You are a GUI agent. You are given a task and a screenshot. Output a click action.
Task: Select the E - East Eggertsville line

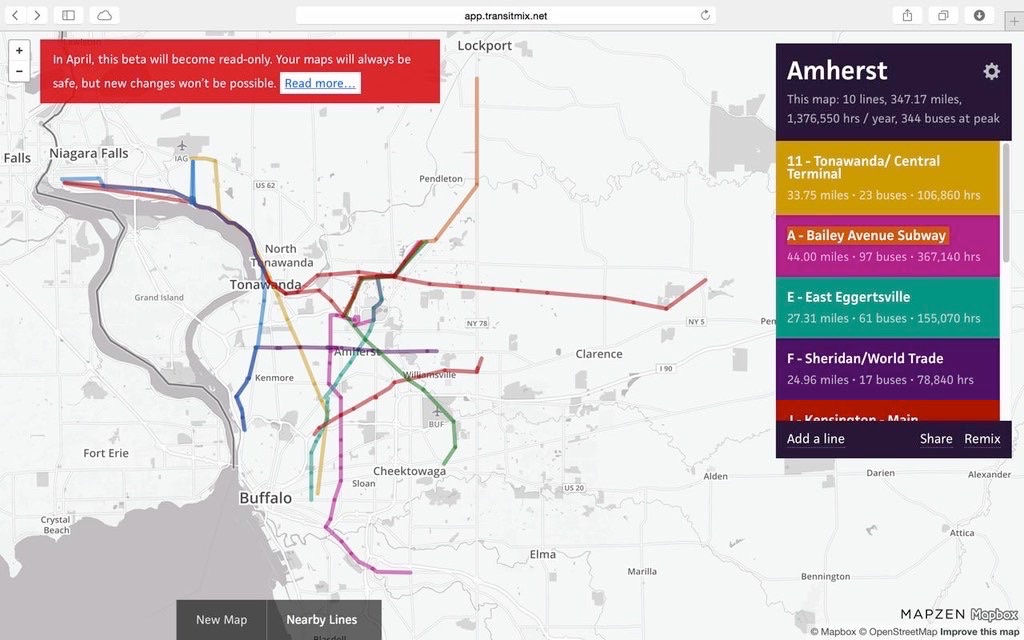coord(888,307)
